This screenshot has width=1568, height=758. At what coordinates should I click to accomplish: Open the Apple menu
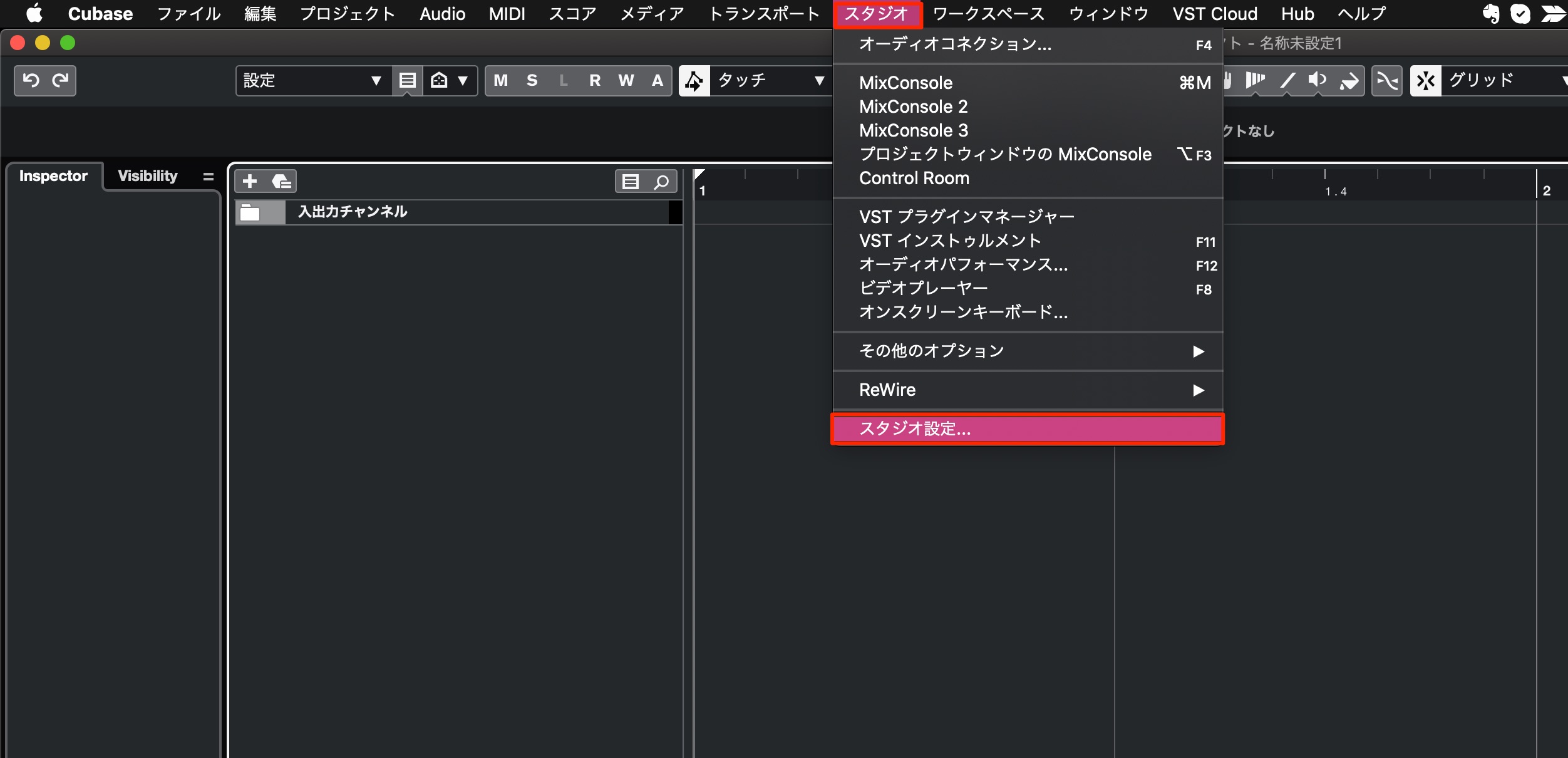[34, 13]
